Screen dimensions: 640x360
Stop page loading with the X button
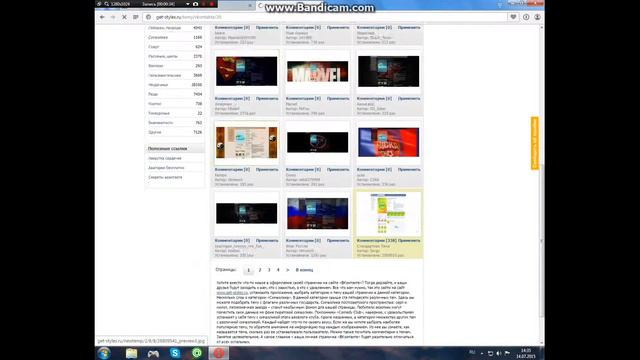(124, 17)
